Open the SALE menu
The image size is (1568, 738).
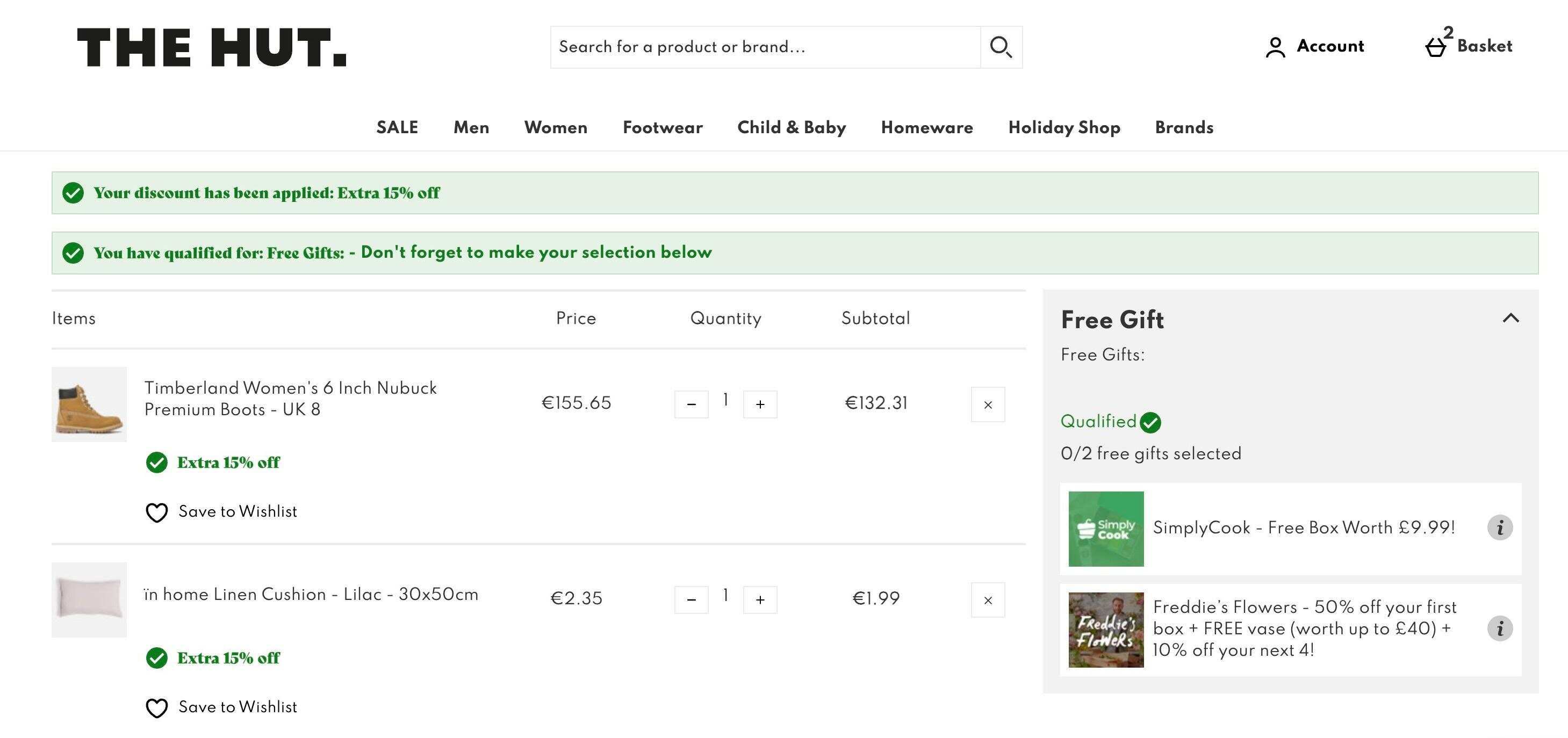397,127
